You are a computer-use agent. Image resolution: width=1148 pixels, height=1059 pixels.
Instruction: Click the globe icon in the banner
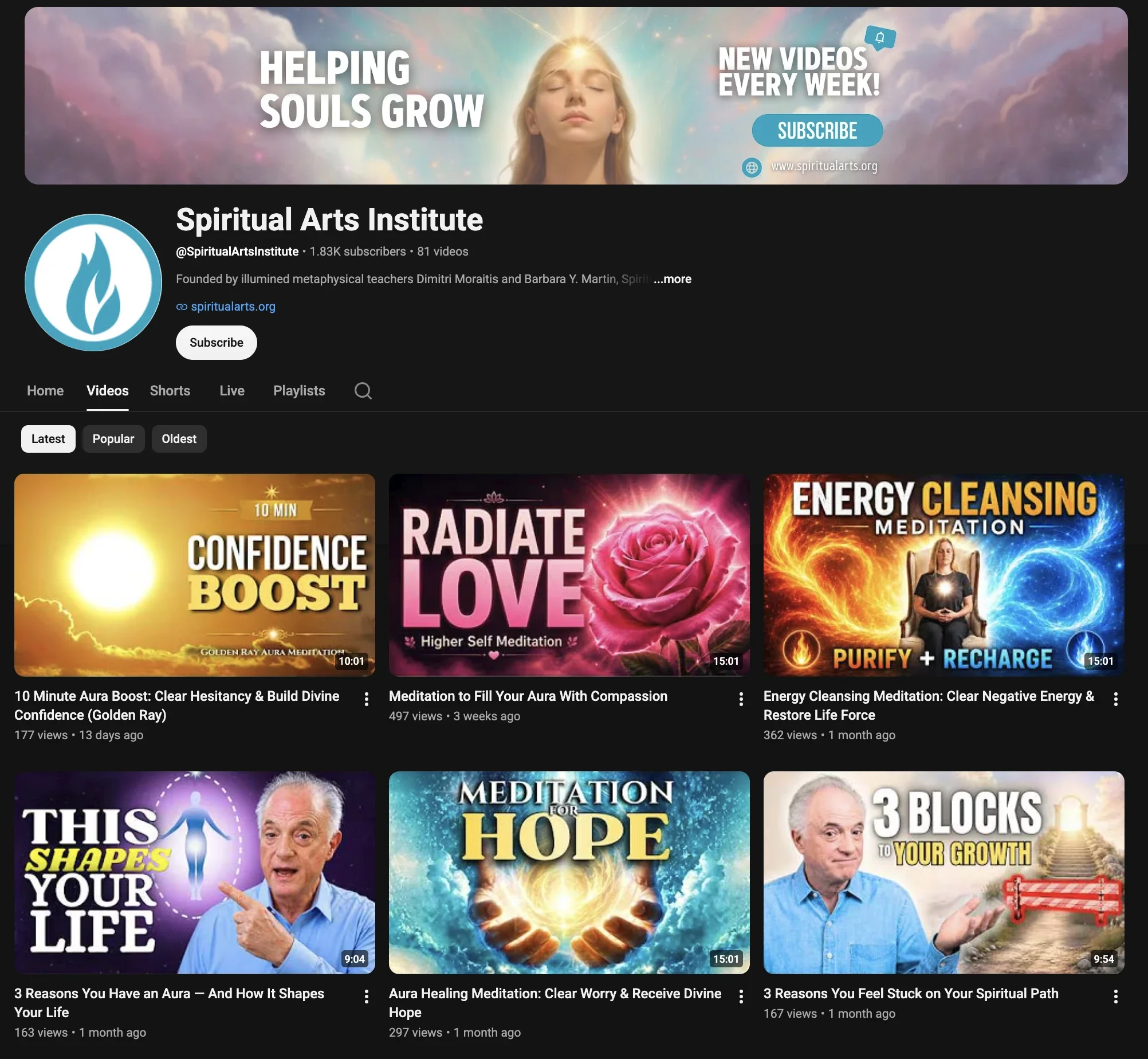click(752, 167)
